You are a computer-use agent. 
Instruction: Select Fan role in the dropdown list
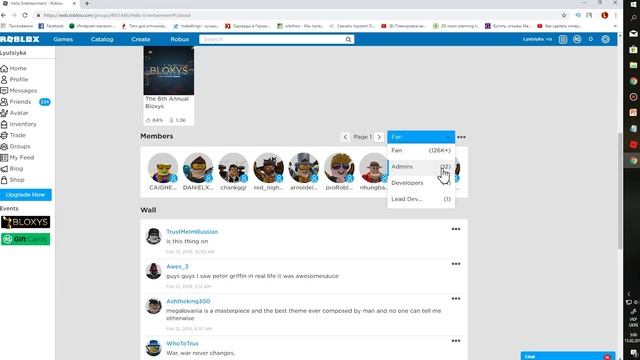[421, 151]
